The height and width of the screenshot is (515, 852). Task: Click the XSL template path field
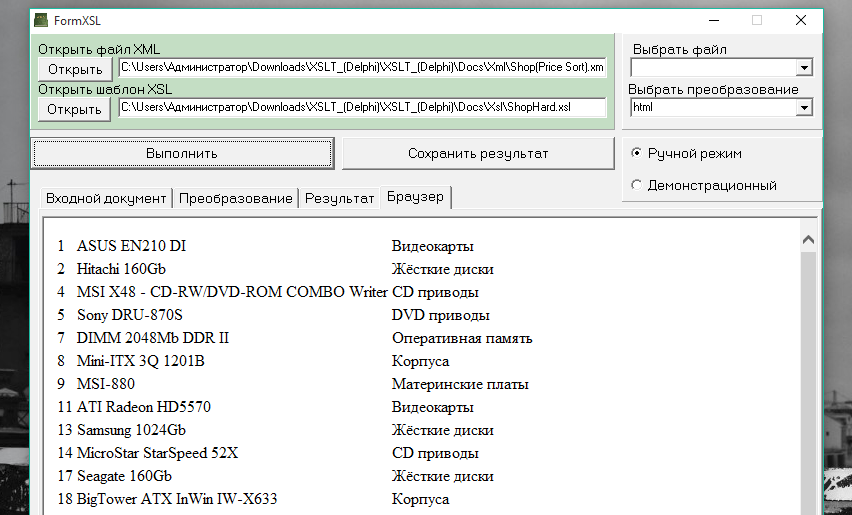point(362,107)
